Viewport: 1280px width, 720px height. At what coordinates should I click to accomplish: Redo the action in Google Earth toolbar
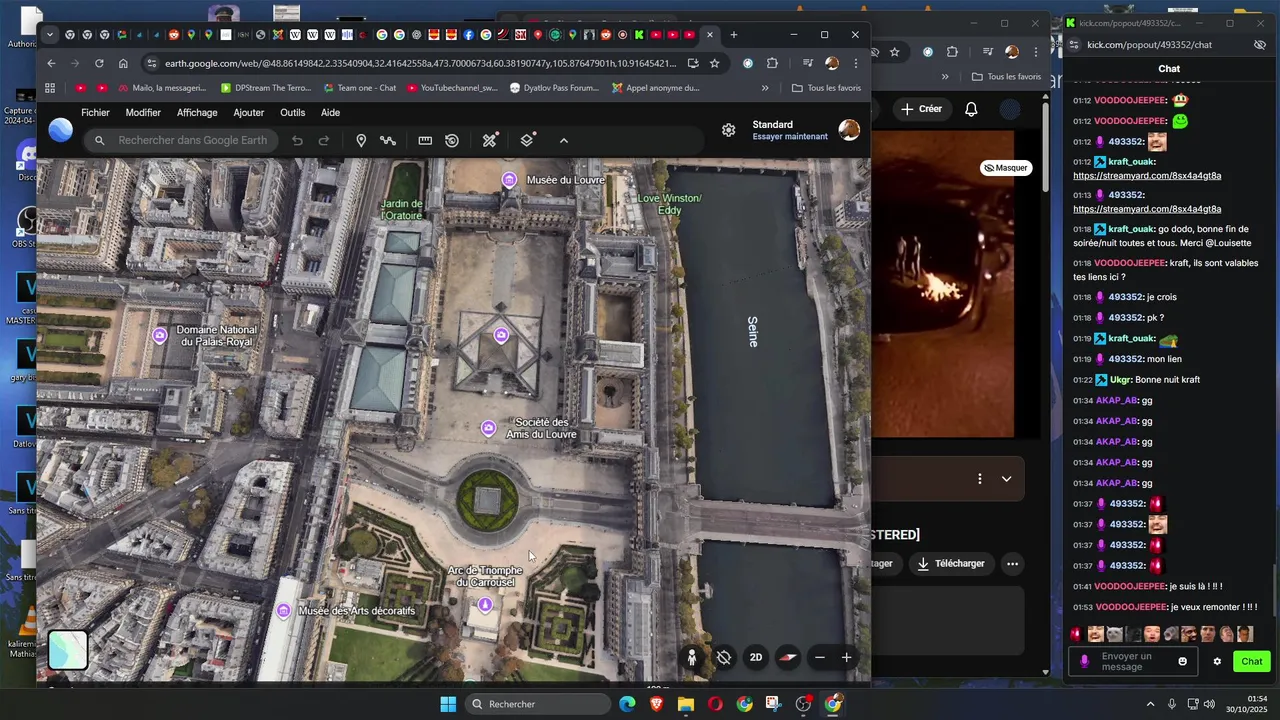(324, 141)
